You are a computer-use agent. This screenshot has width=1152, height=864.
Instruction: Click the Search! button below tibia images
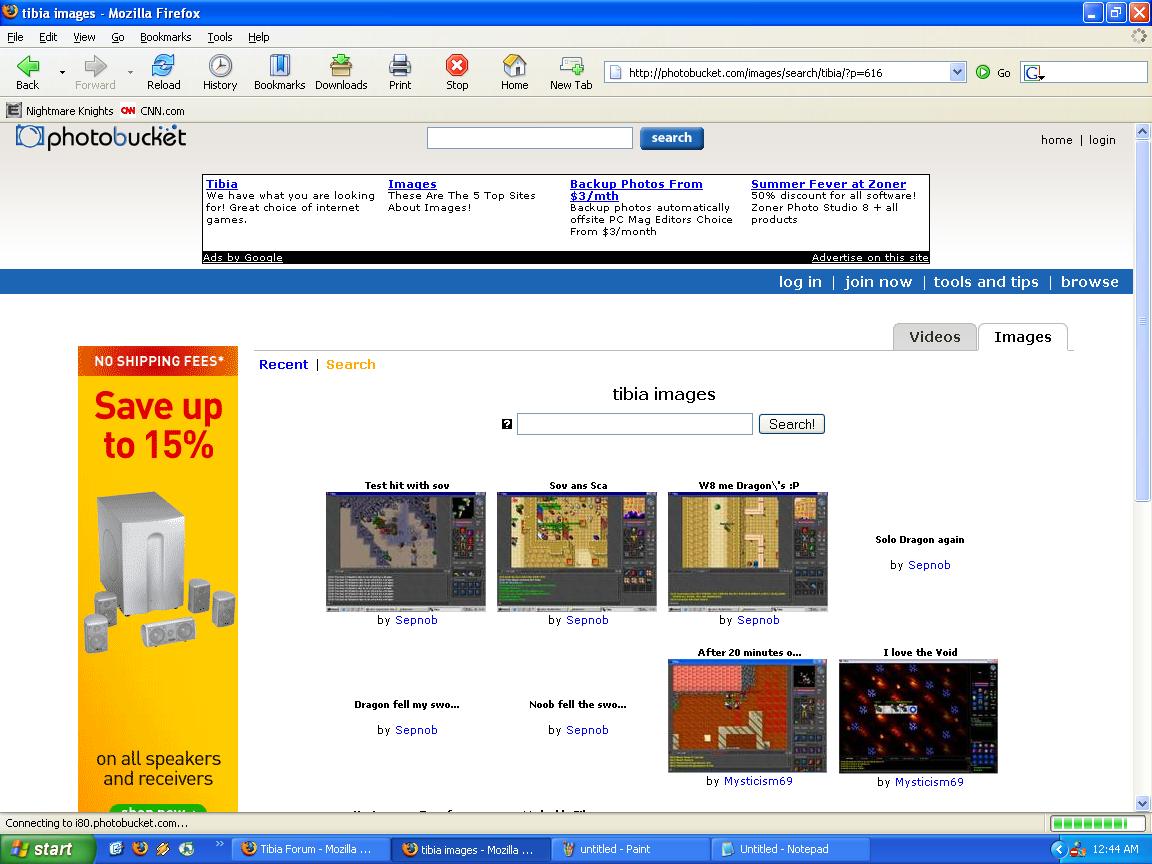click(x=791, y=424)
